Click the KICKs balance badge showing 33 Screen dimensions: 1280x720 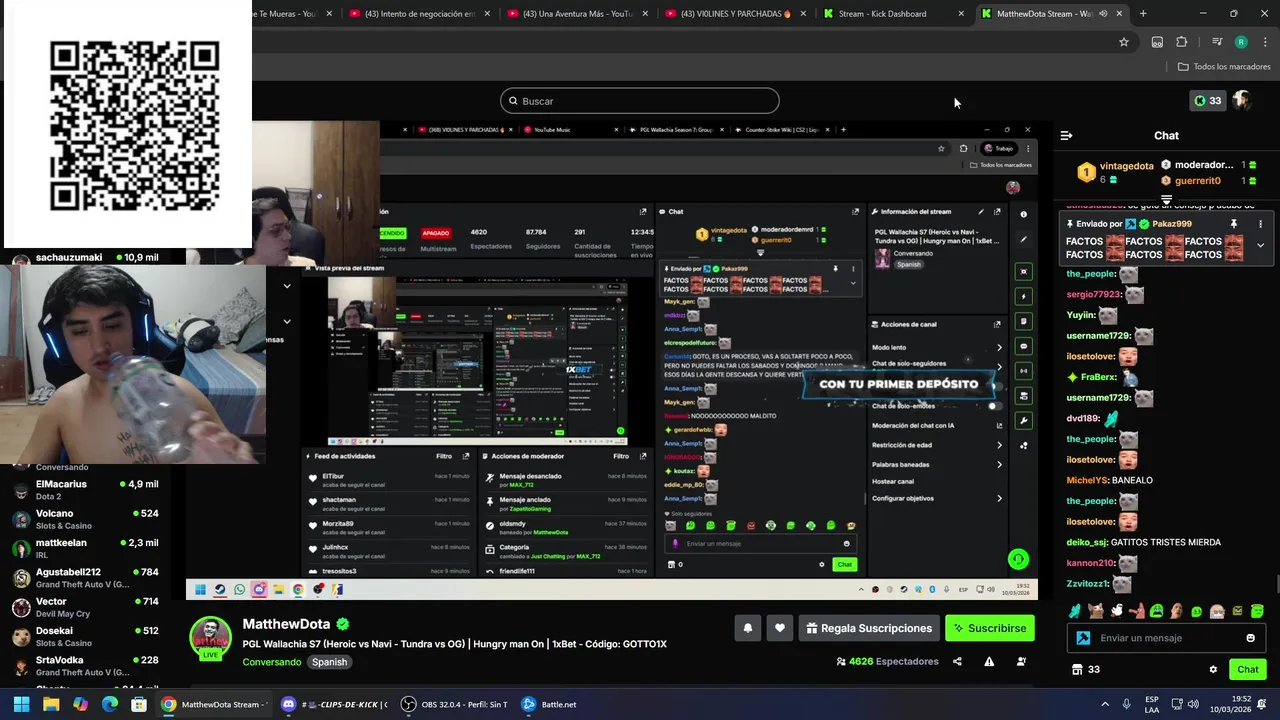pyautogui.click(x=1207, y=100)
